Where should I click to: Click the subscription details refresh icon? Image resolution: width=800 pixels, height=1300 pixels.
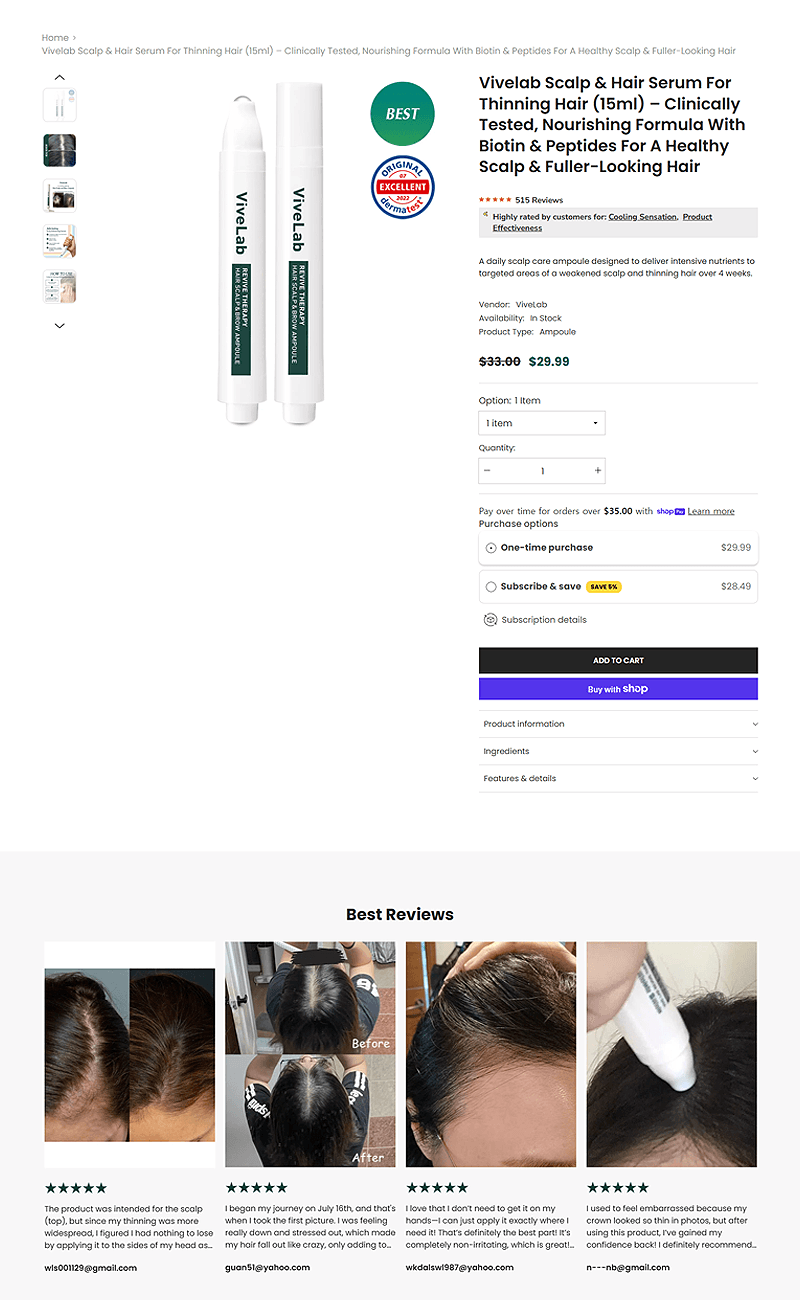click(x=490, y=620)
